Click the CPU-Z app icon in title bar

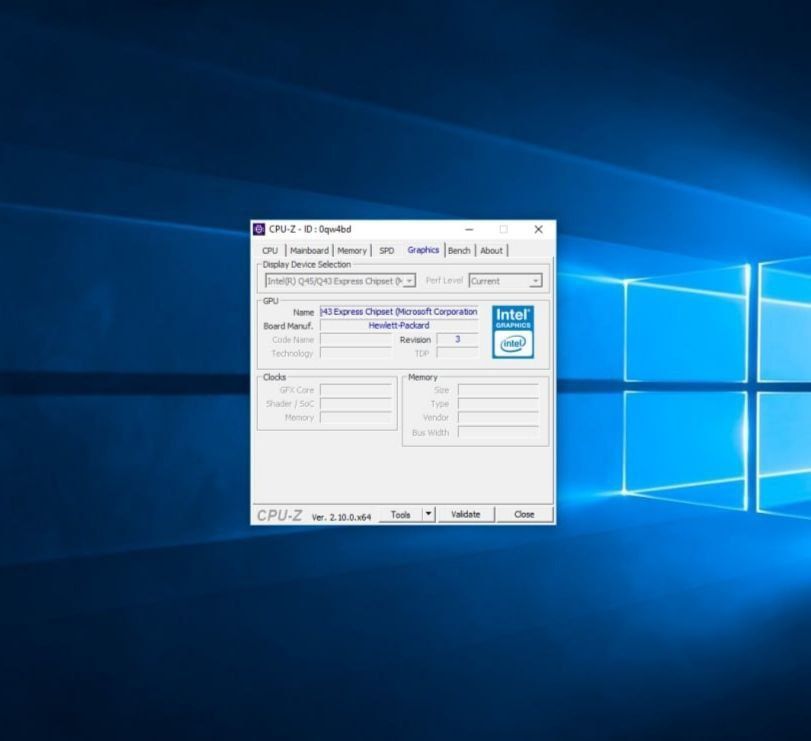pyautogui.click(x=259, y=229)
